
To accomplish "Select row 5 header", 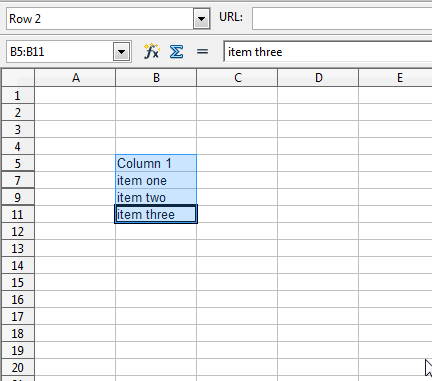I will [x=18, y=163].
